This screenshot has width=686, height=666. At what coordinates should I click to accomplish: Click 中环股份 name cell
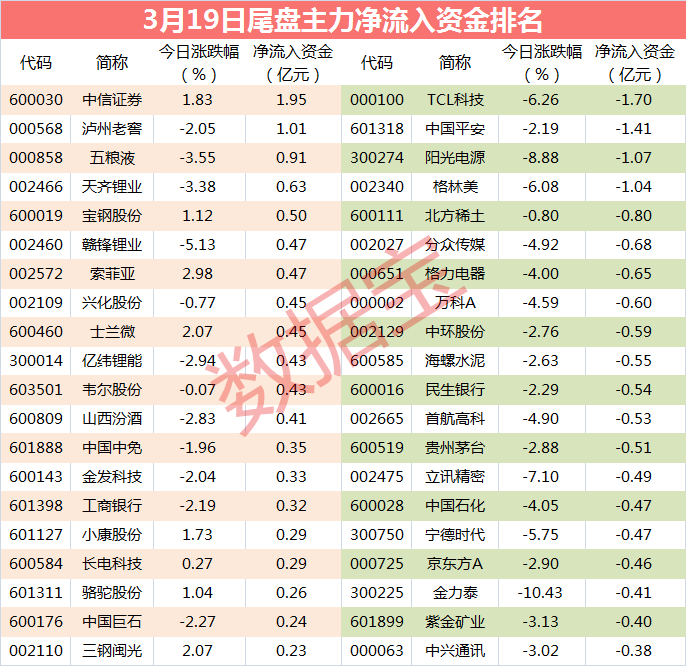[x=455, y=332]
